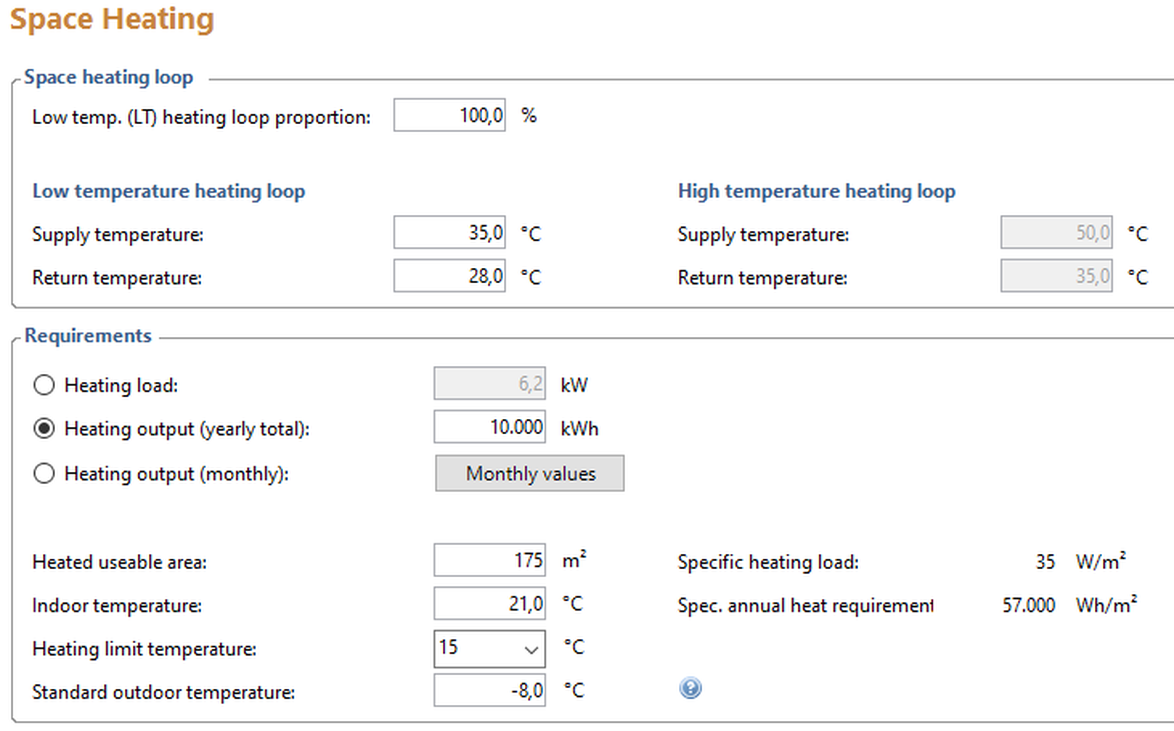Click the Indoor temperature input field
Image resolution: width=1174 pixels, height=731 pixels.
[x=490, y=605]
